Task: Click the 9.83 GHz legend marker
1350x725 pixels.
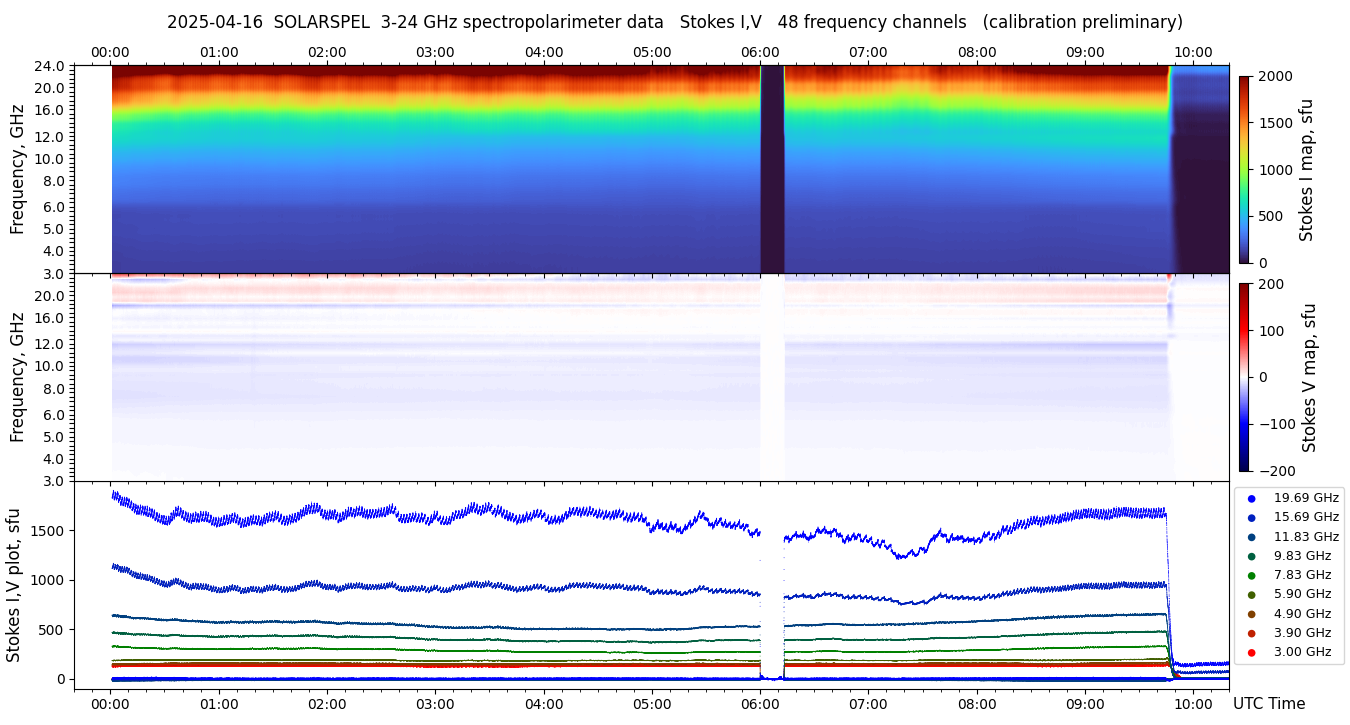Action: tap(1251, 556)
